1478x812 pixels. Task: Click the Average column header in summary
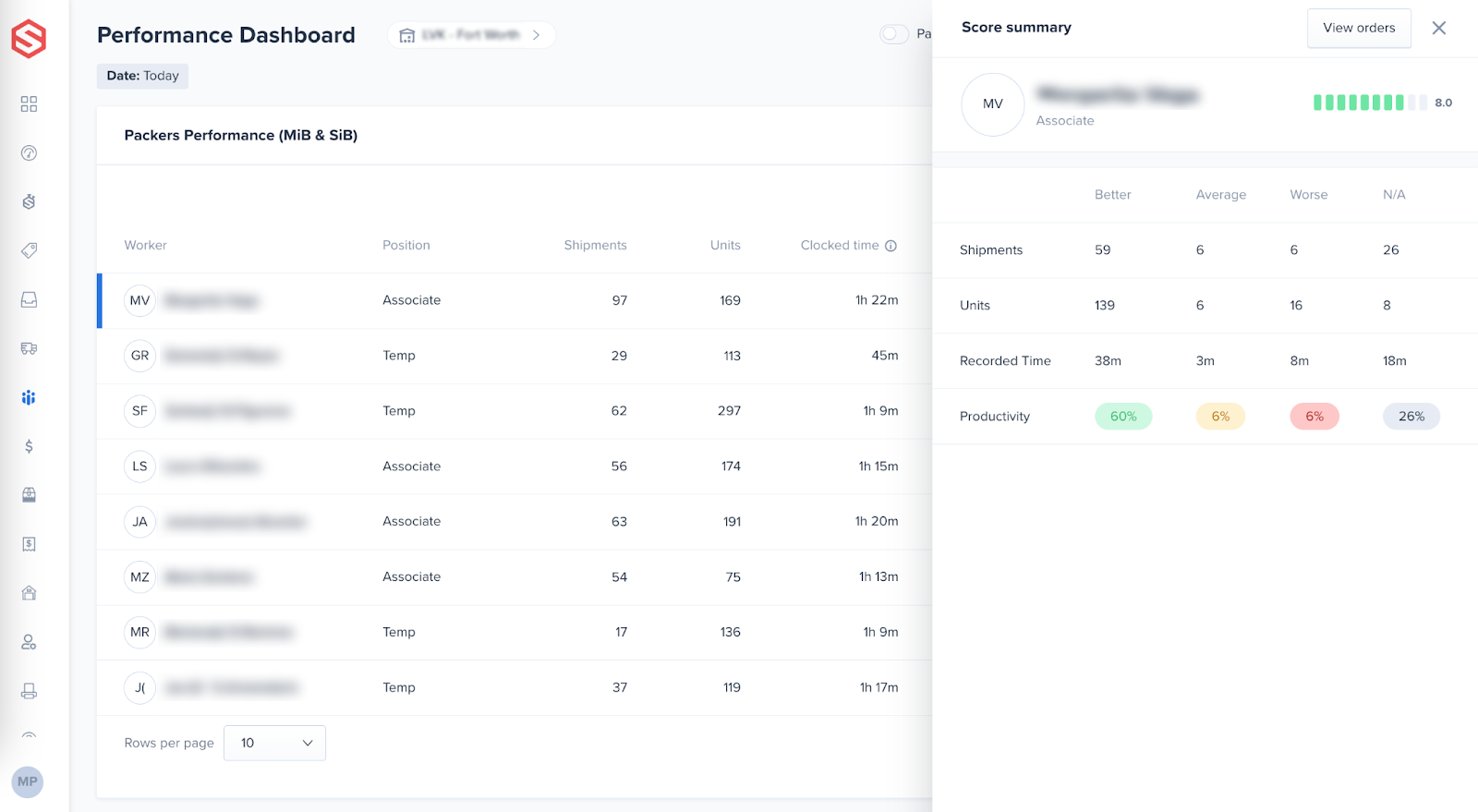click(x=1220, y=195)
